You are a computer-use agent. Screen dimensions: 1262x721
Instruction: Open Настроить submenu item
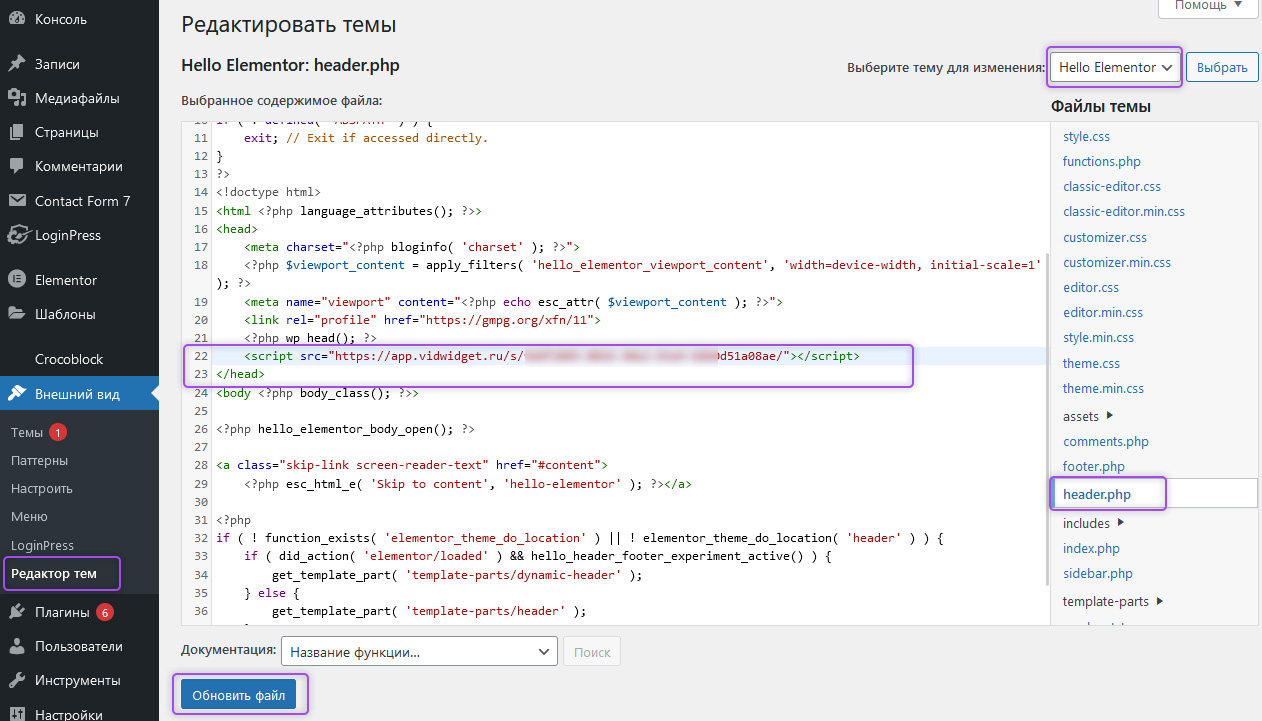pyautogui.click(x=42, y=489)
